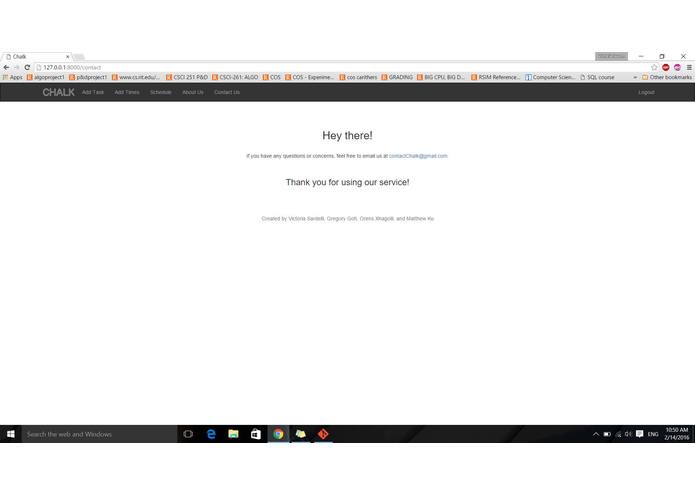Open a new tab next to Chalk

[x=79, y=57]
